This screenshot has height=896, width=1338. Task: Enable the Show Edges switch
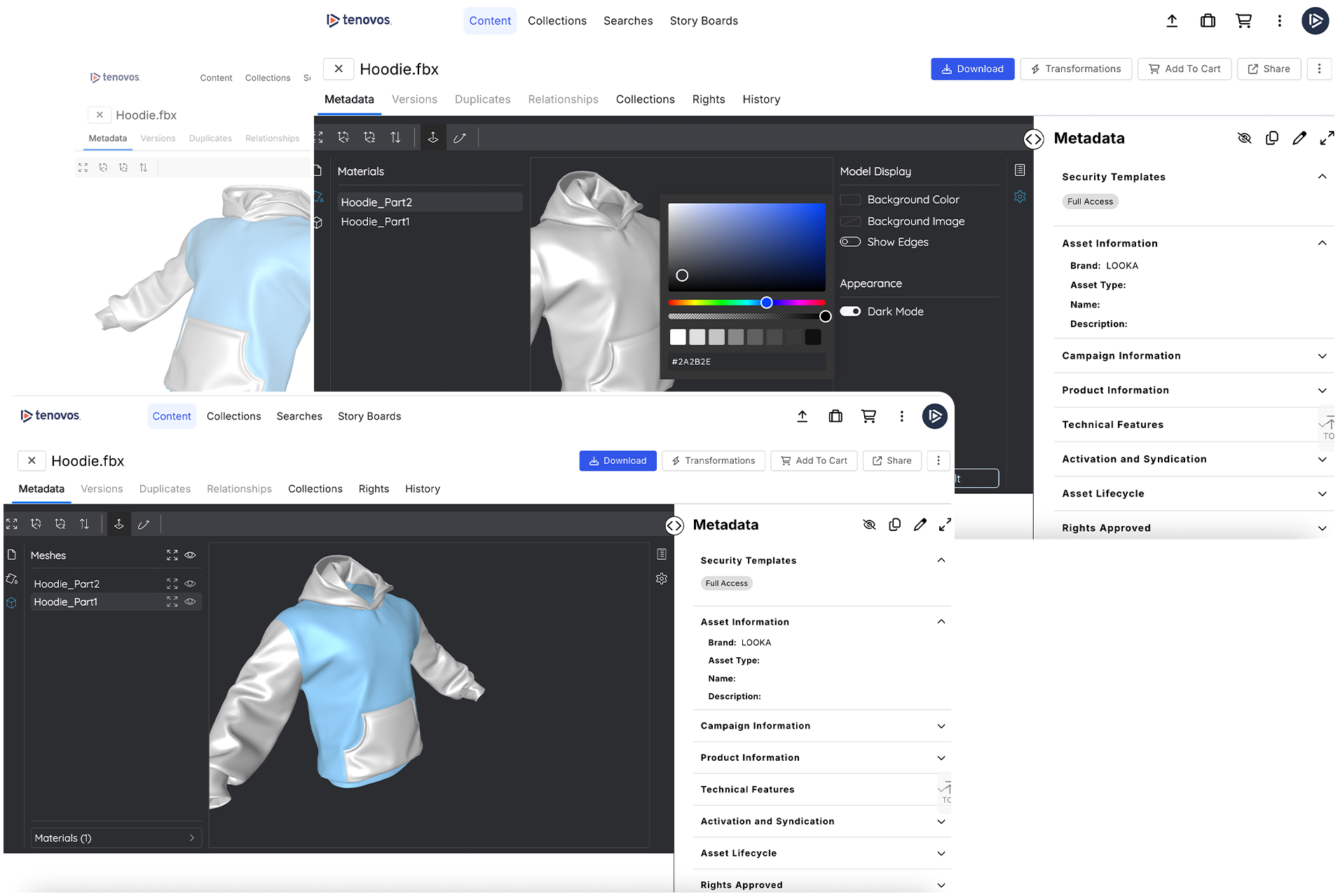(850, 242)
